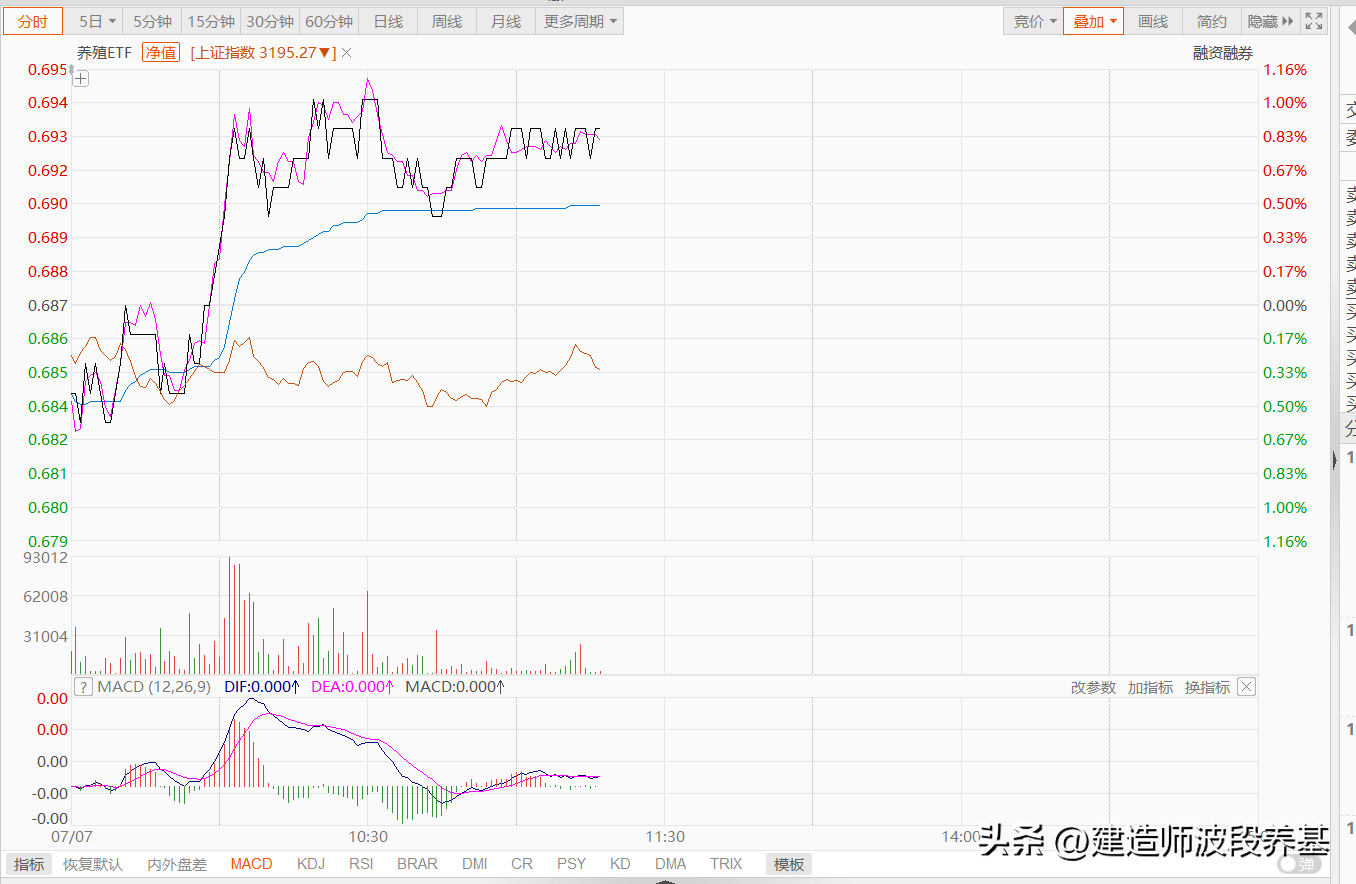1356x884 pixels.
Task: Click the 上证指数 3195.27 overlay label
Action: click(x=263, y=53)
